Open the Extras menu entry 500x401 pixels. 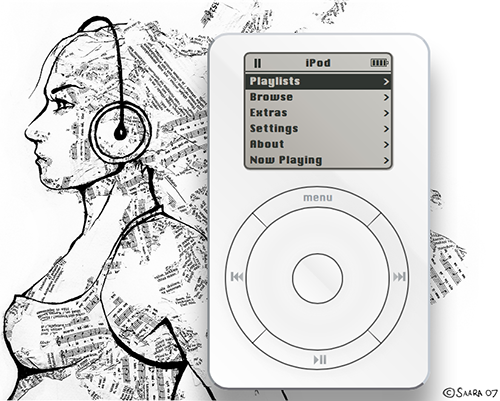click(318, 113)
